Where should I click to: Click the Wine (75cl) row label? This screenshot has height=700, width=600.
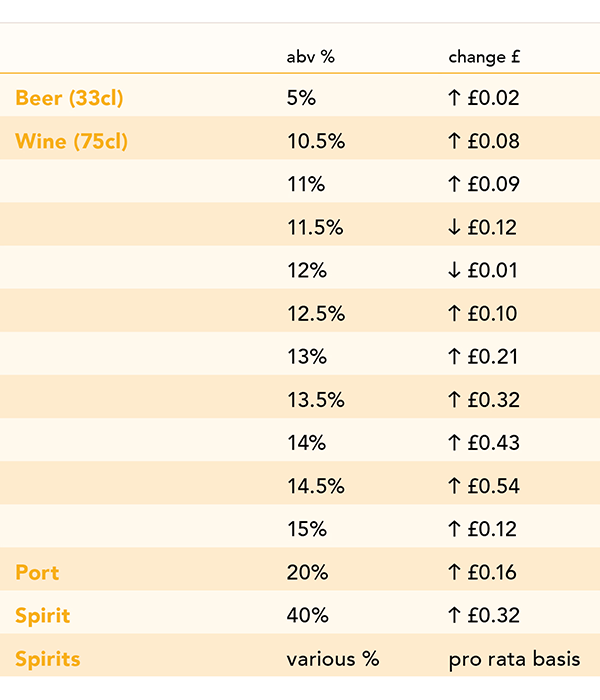pos(72,141)
